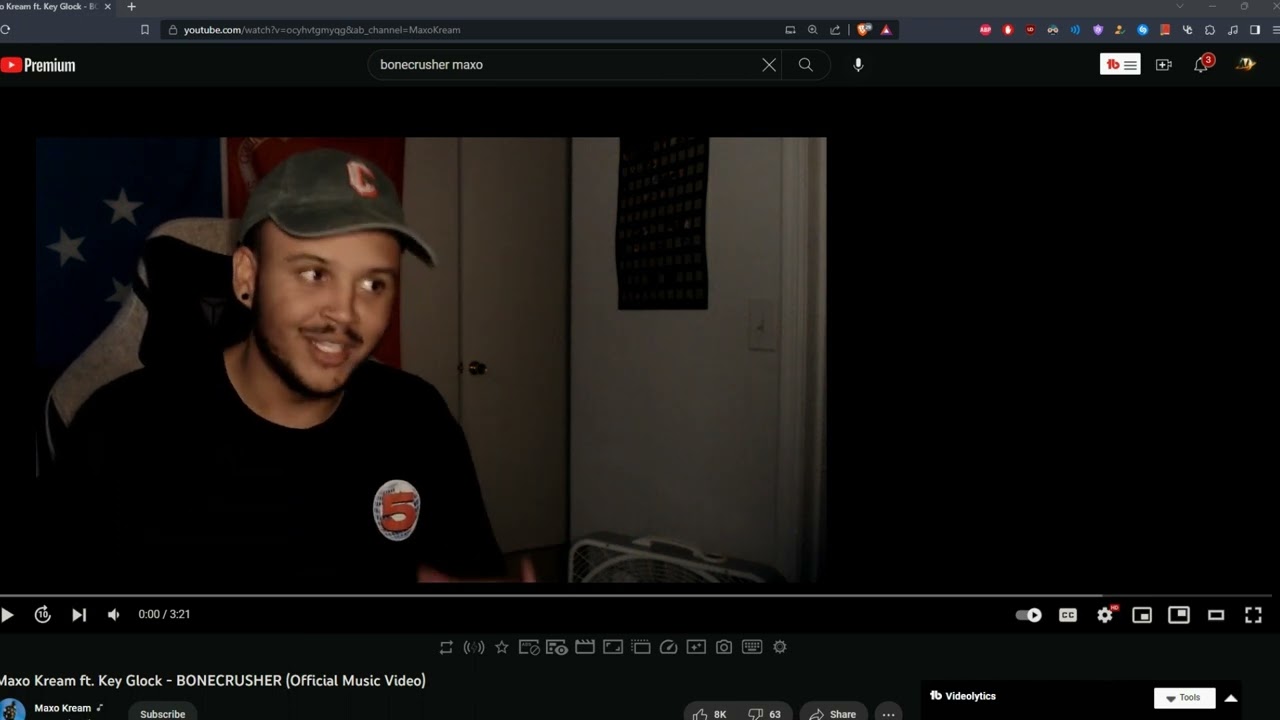This screenshot has height=720, width=1280.
Task: Toggle theater mode
Action: pos(1216,615)
